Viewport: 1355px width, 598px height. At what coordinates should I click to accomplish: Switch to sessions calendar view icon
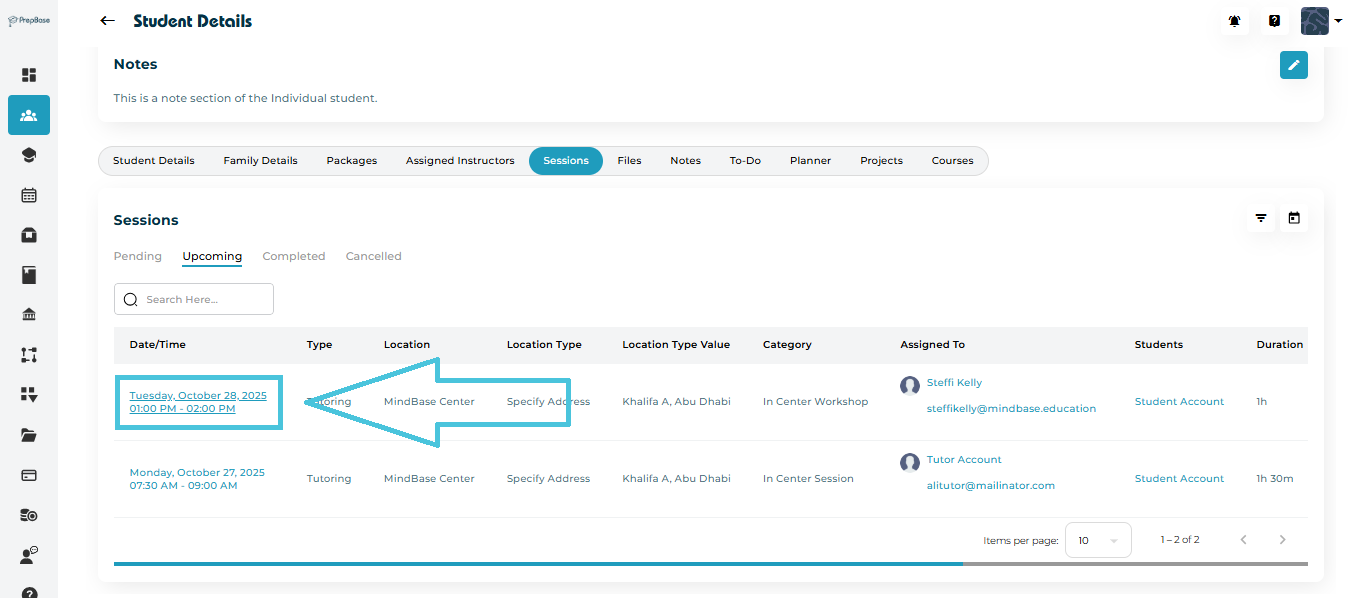1294,218
